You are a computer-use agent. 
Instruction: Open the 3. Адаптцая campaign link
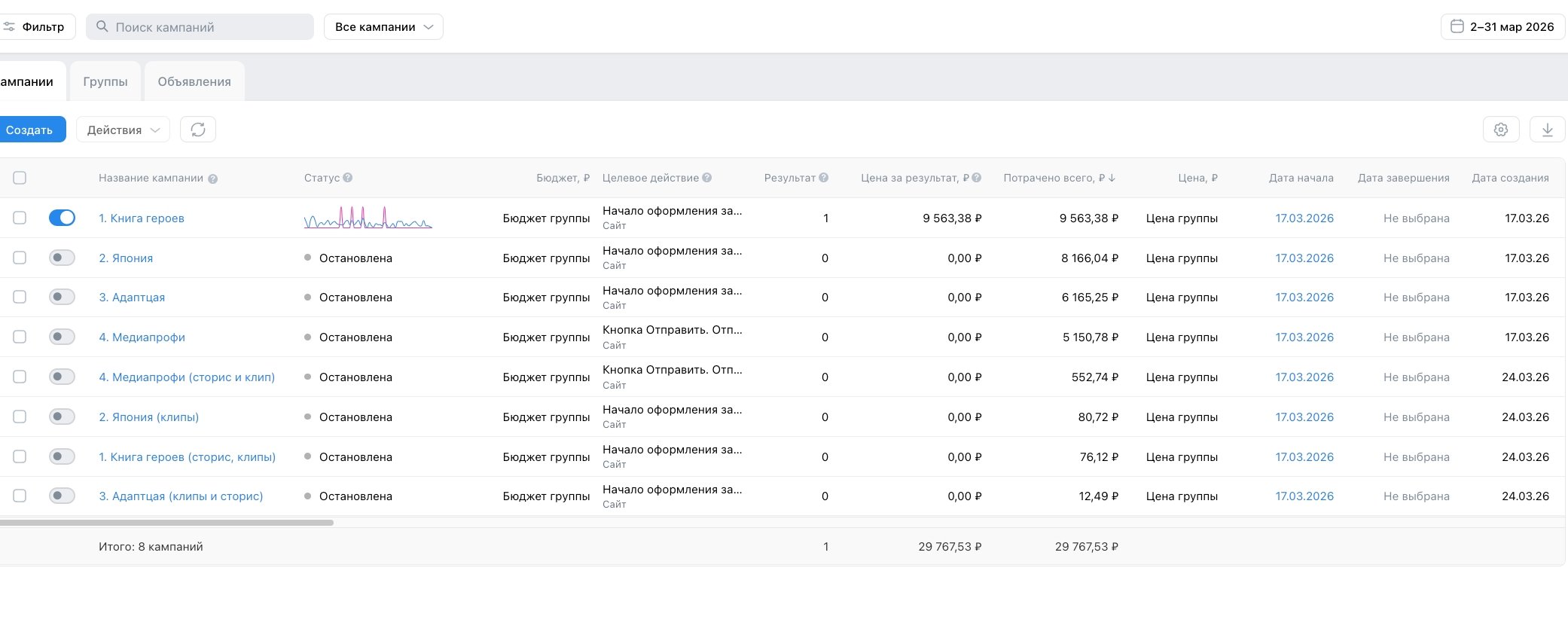[x=132, y=298]
